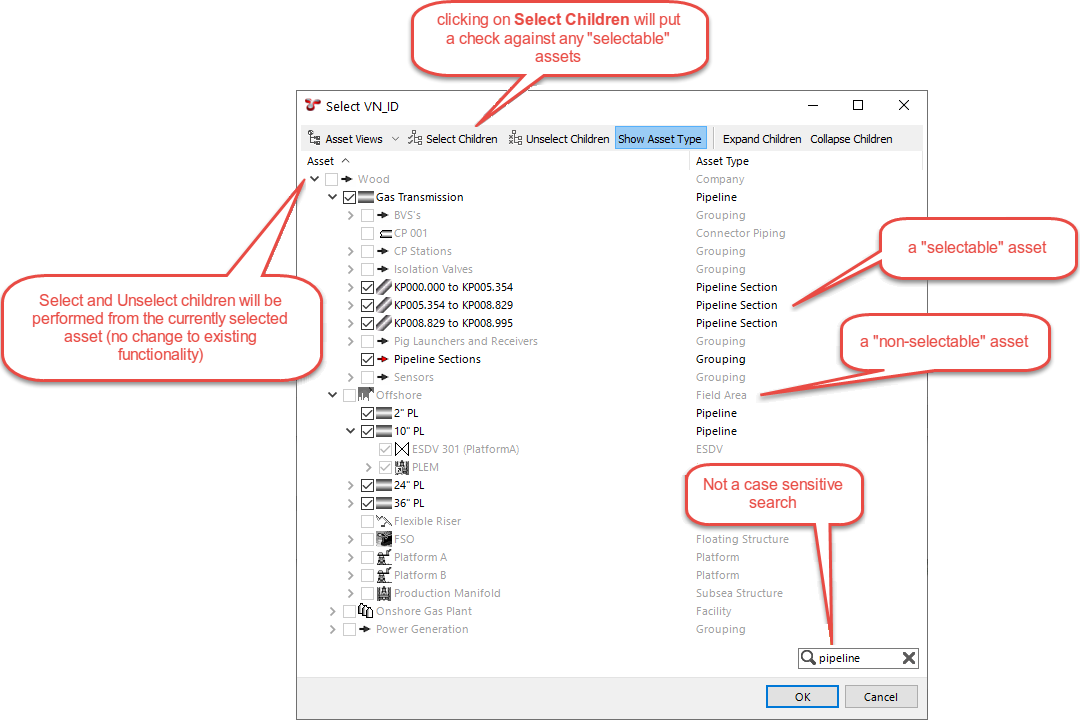Screen dimensions: 1080x720
Task: Expand the Power Generation node
Action: (x=333, y=629)
